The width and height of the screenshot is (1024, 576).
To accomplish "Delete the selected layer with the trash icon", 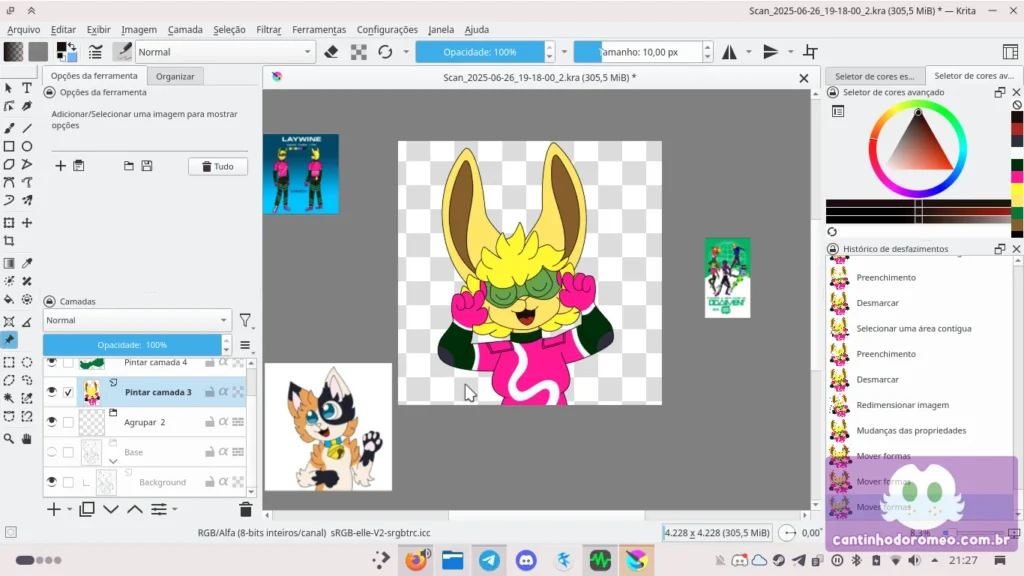I will (x=246, y=509).
